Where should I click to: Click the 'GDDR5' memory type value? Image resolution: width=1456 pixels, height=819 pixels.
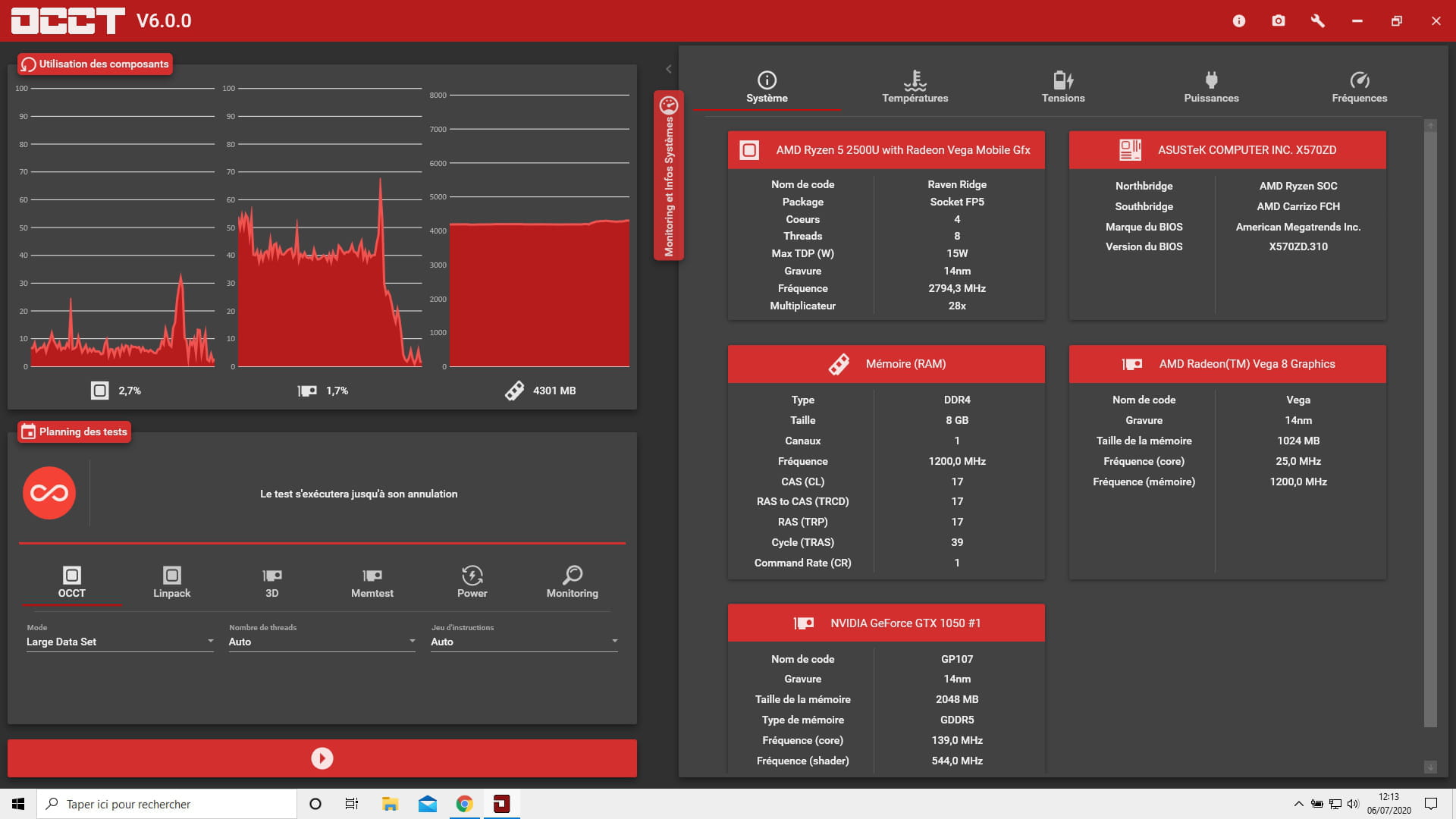pos(957,720)
